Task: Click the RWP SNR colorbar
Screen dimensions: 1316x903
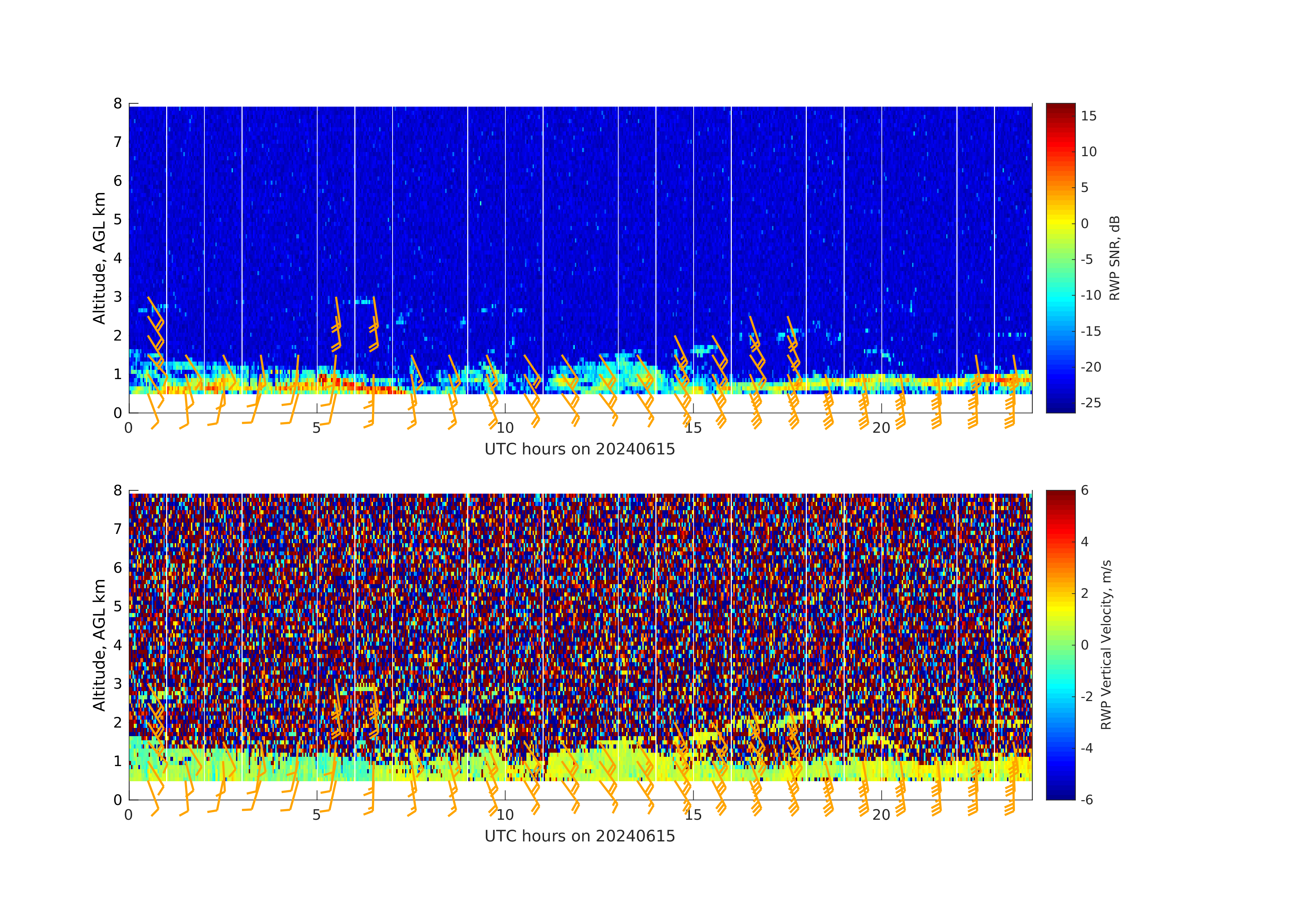Action: point(1060,258)
